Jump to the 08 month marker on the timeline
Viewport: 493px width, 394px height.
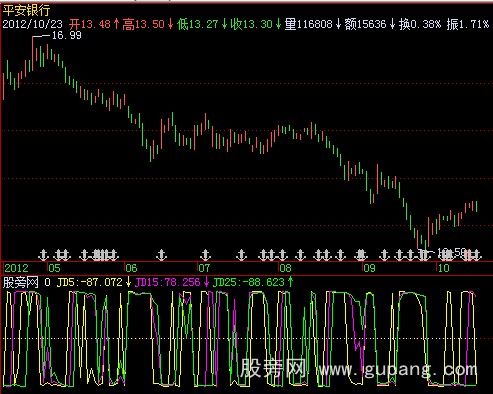coord(285,268)
